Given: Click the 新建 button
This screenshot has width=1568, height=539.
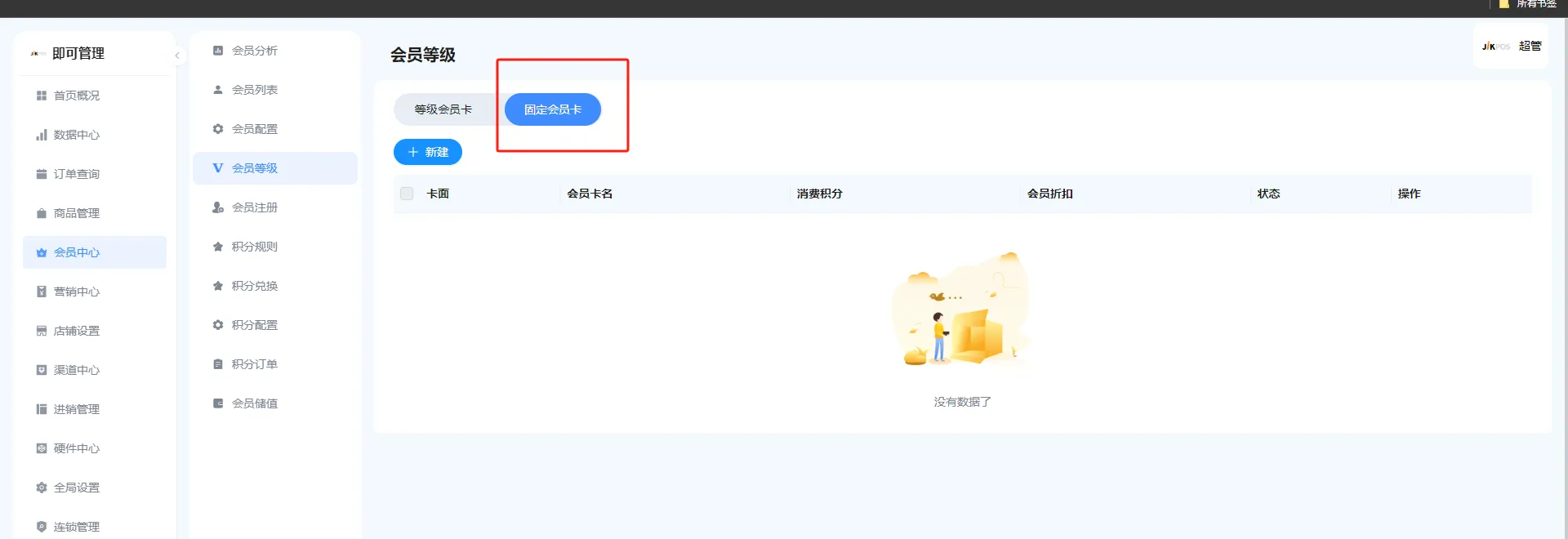Looking at the screenshot, I should (428, 152).
